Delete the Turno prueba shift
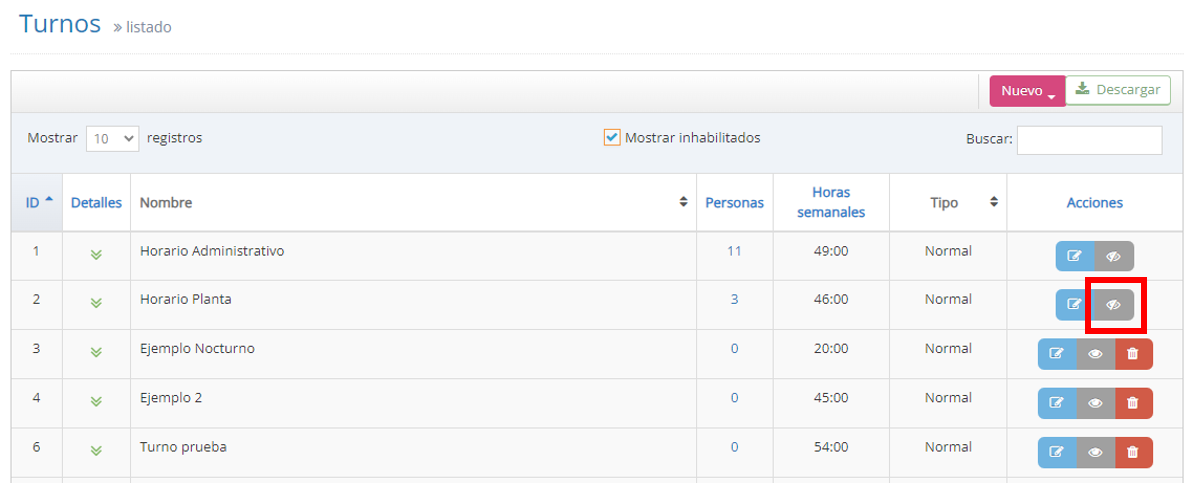This screenshot has height=494, width=1193. tap(1133, 452)
